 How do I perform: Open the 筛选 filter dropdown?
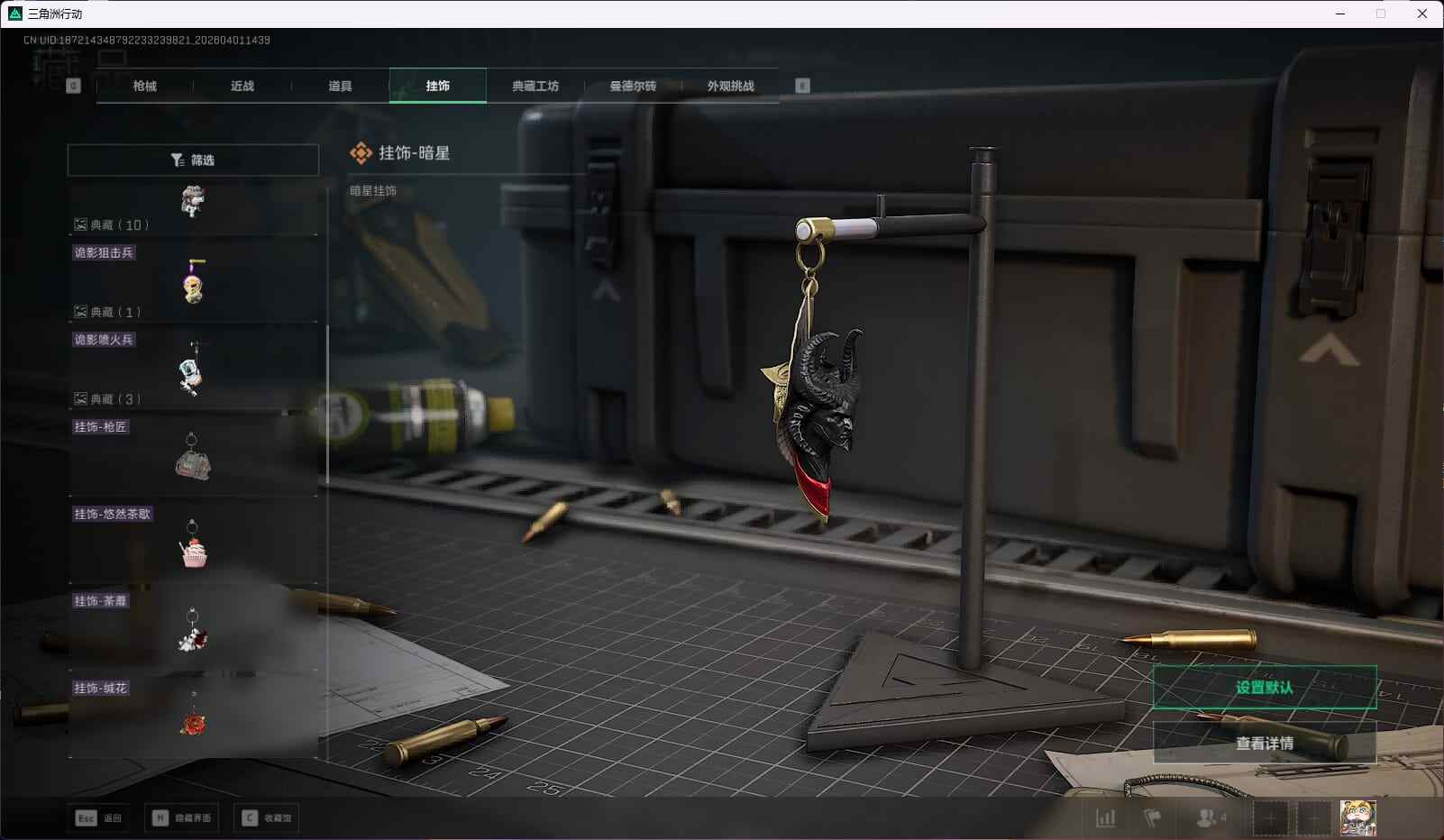click(193, 160)
